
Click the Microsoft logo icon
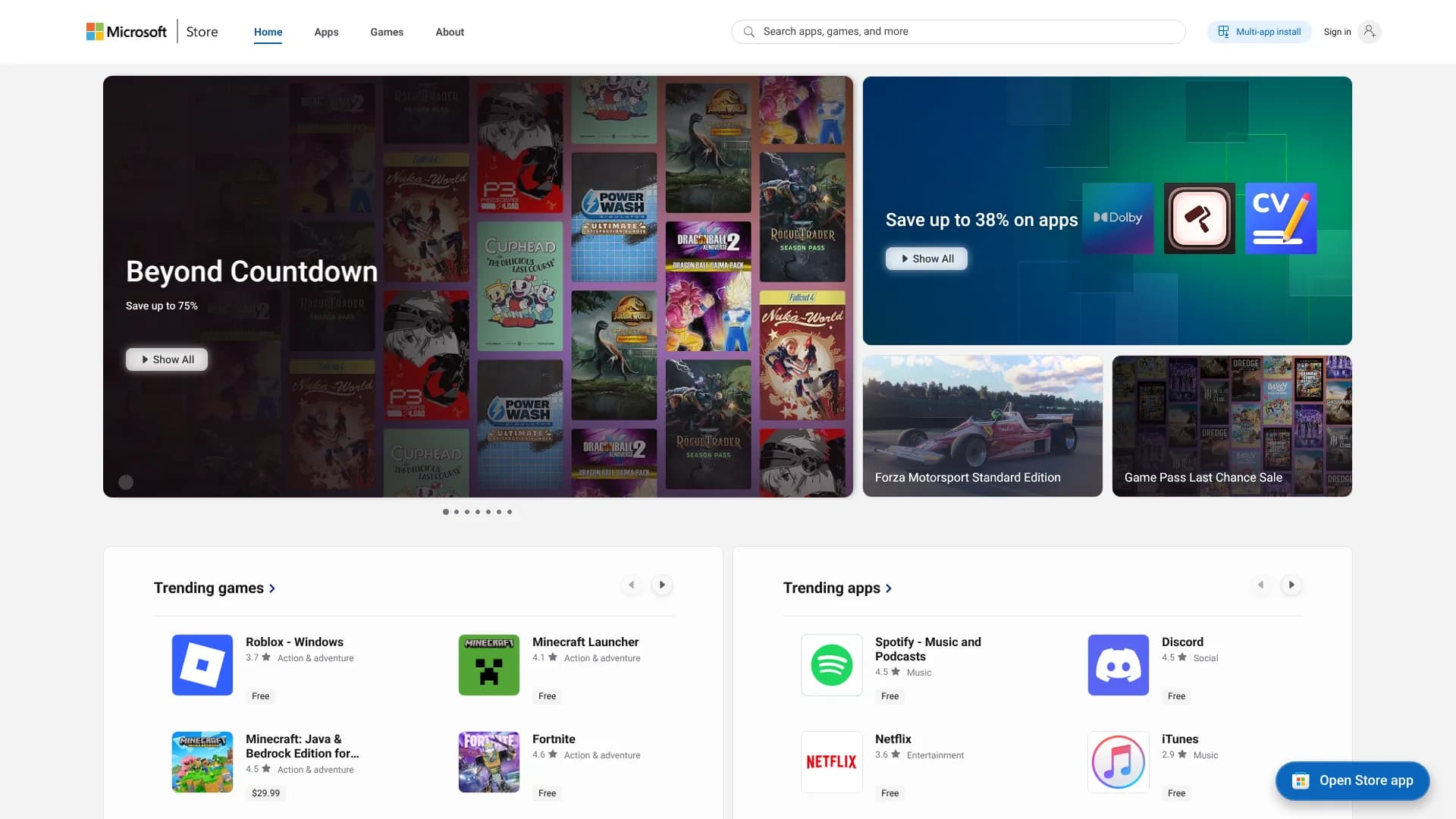95,32
